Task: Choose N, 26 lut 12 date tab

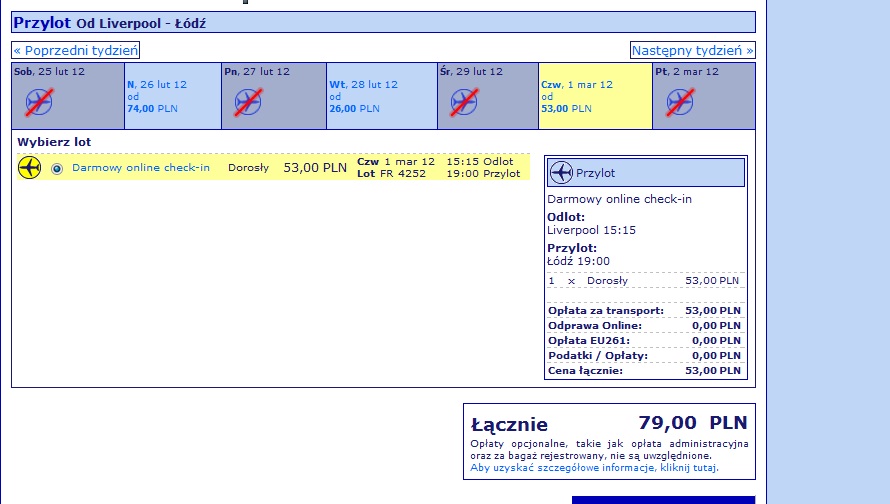Action: pyautogui.click(x=173, y=96)
